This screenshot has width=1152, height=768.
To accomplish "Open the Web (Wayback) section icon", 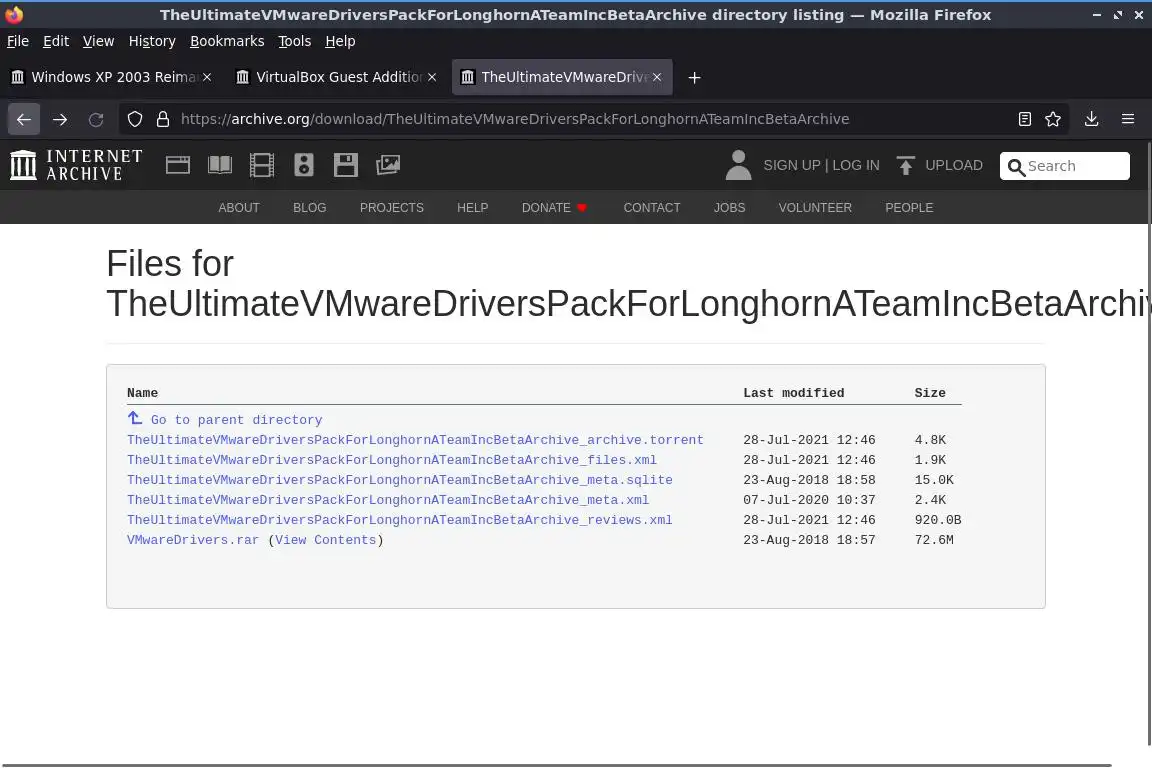I will click(178, 165).
